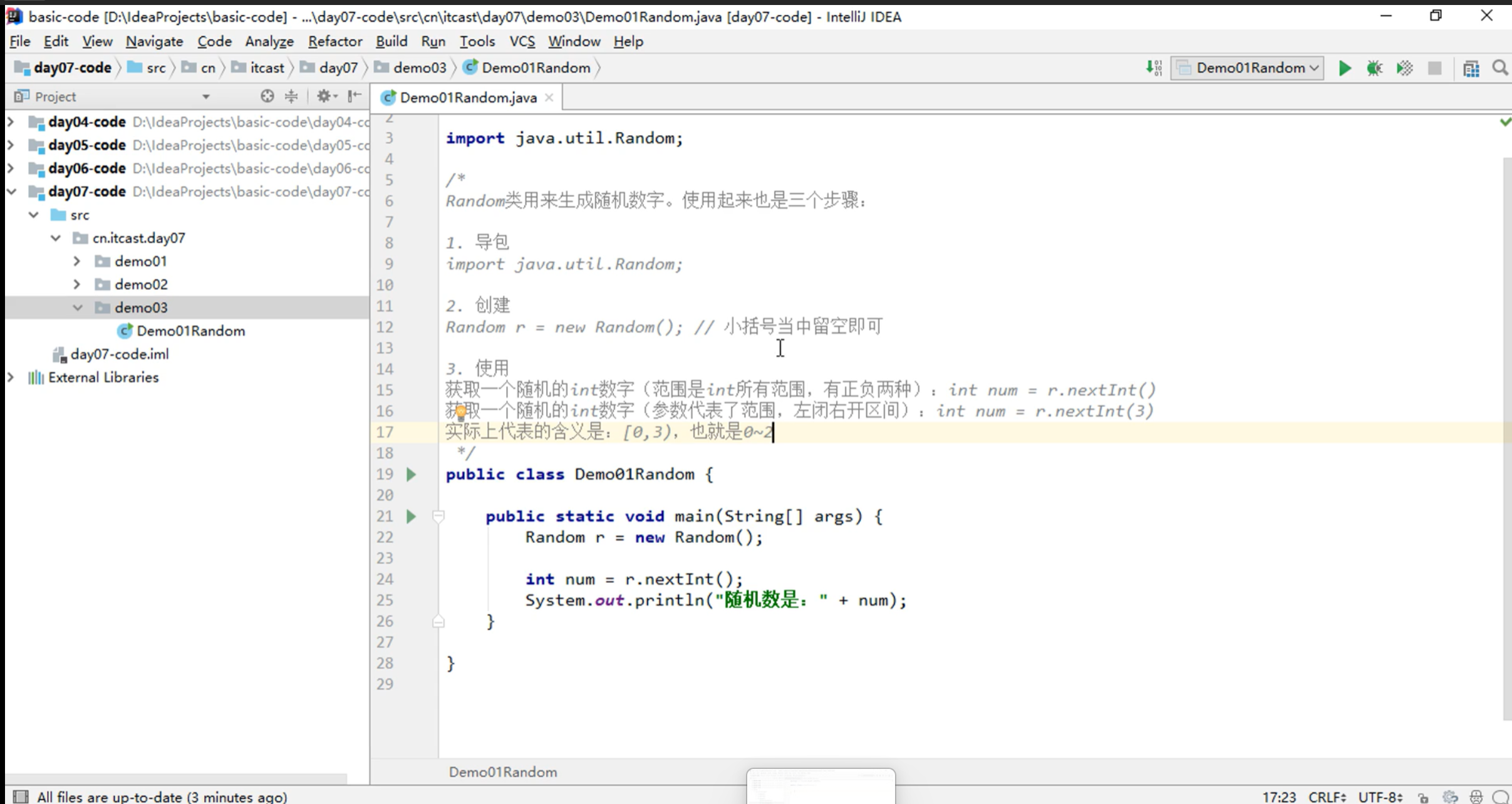This screenshot has height=804, width=1512.
Task: Change UTF-8 file encoding in status bar
Action: click(x=1380, y=797)
